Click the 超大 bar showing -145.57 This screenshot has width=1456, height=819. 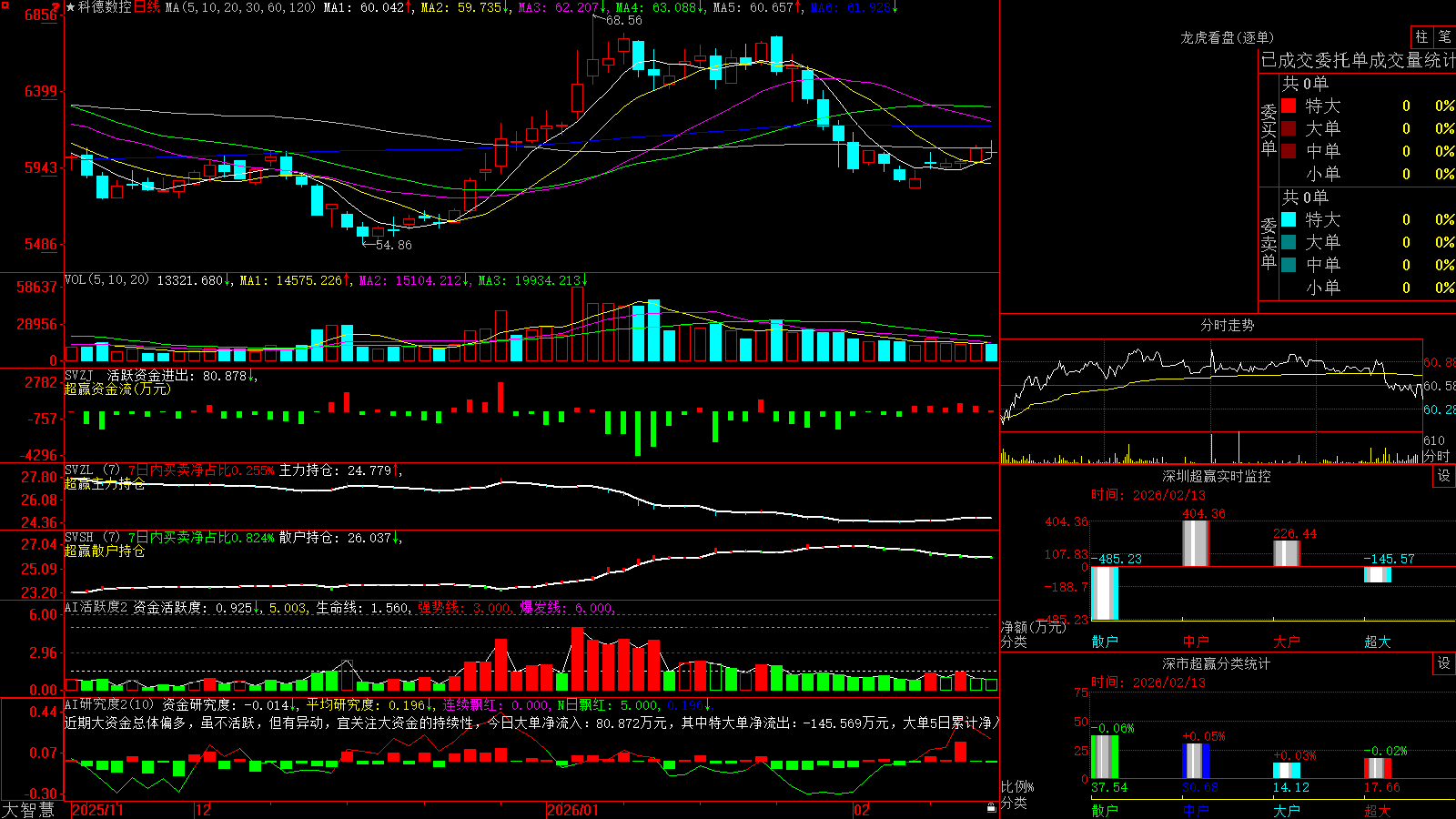tap(1378, 574)
